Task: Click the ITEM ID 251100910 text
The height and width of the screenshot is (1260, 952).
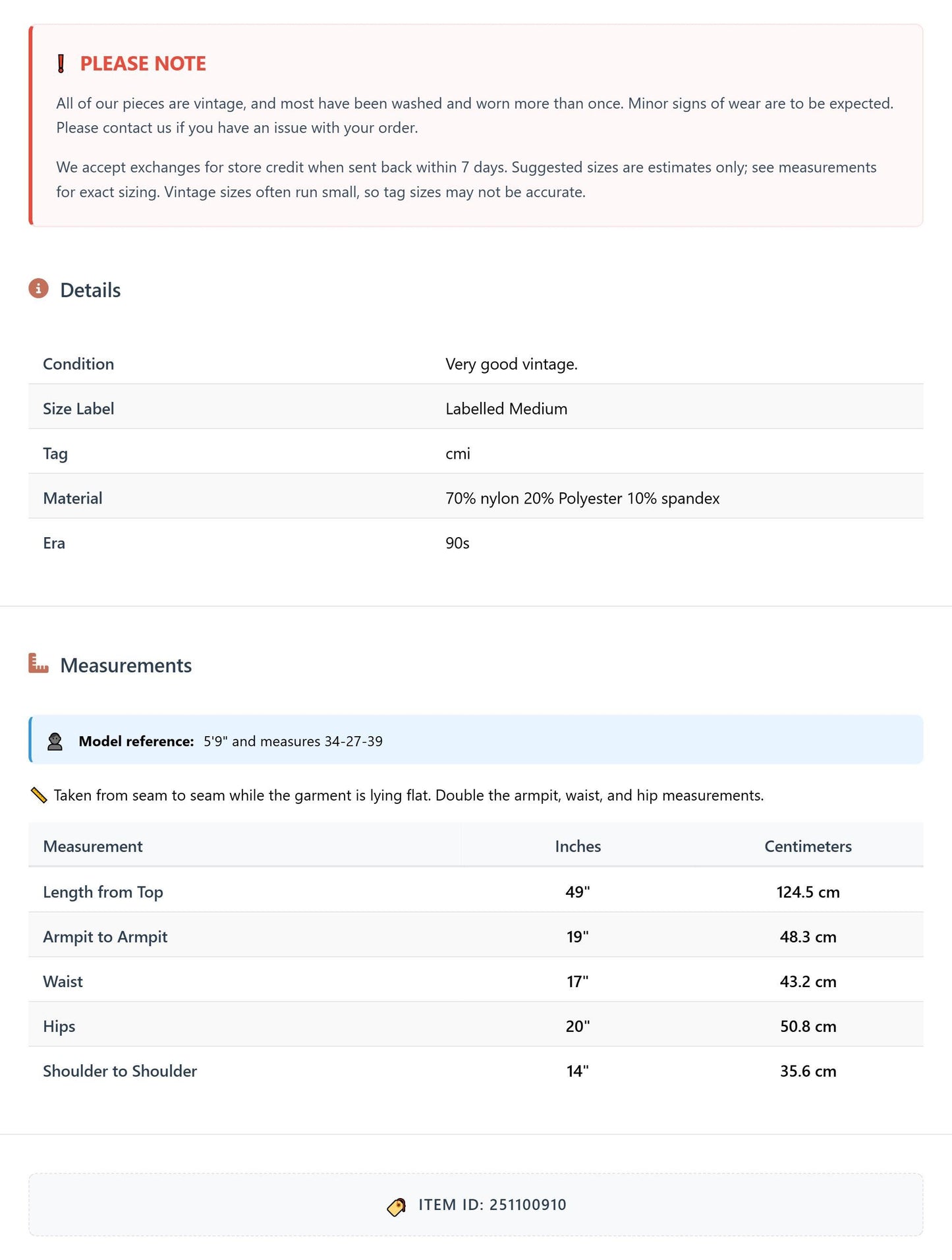Action: (x=492, y=1205)
